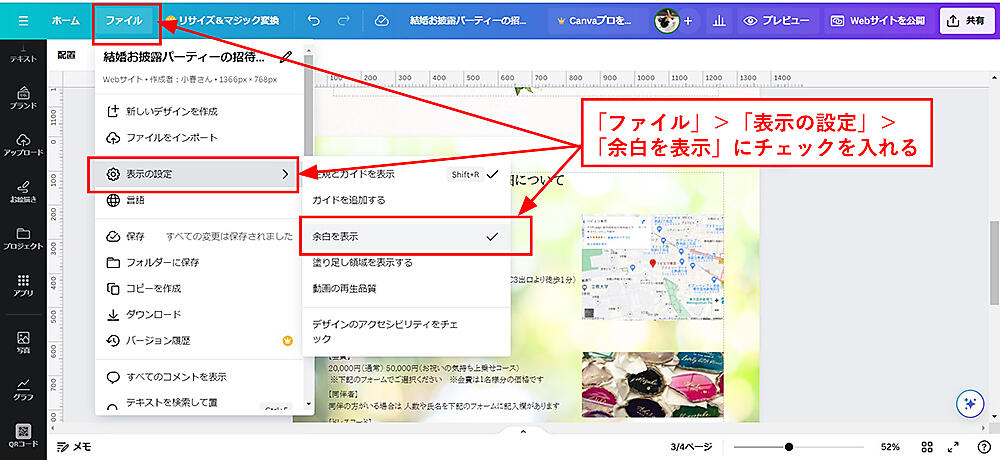1000x460 pixels.
Task: Click the undo arrow icon
Action: (314, 20)
